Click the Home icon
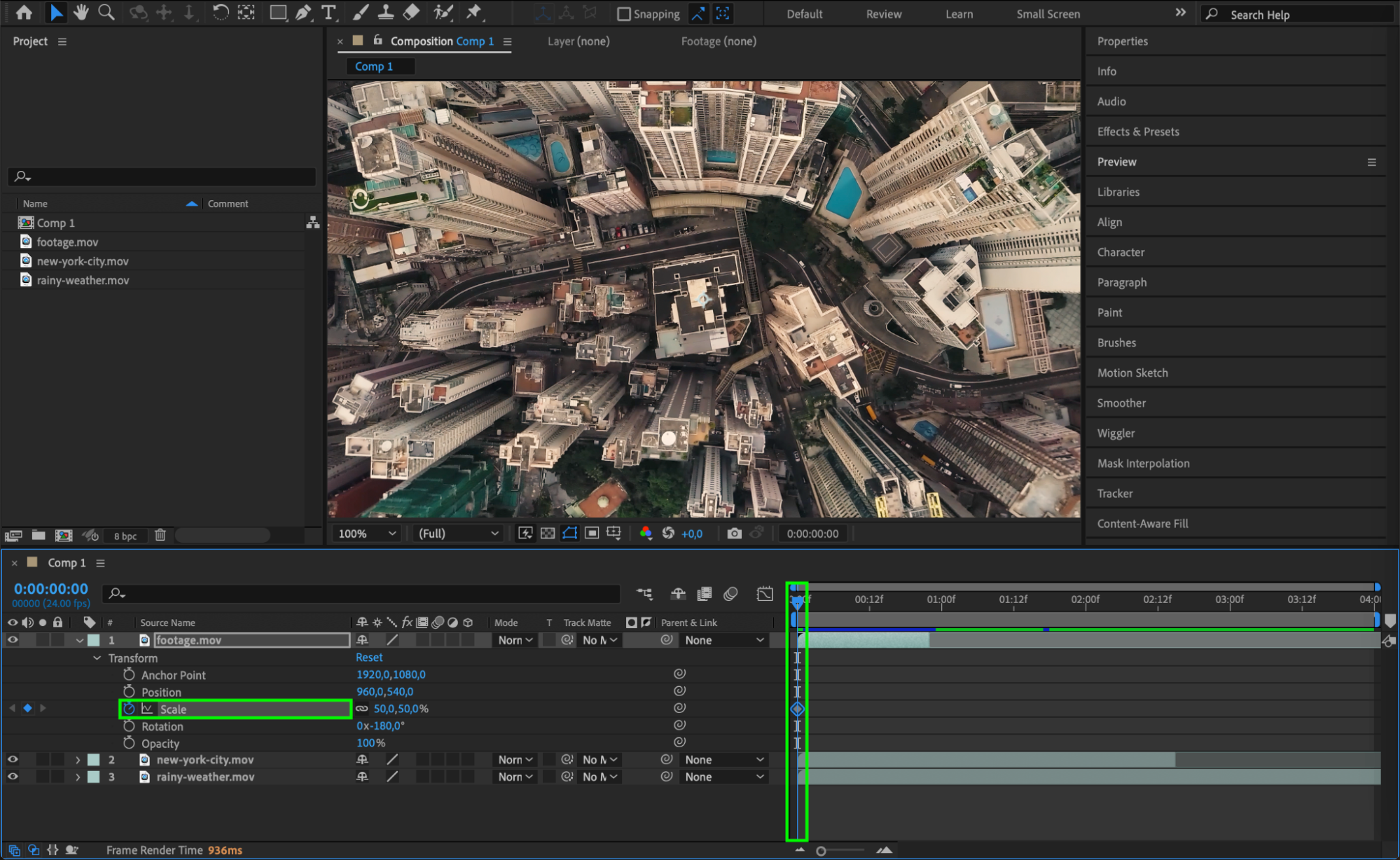The height and width of the screenshot is (860, 1400). pos(24,12)
